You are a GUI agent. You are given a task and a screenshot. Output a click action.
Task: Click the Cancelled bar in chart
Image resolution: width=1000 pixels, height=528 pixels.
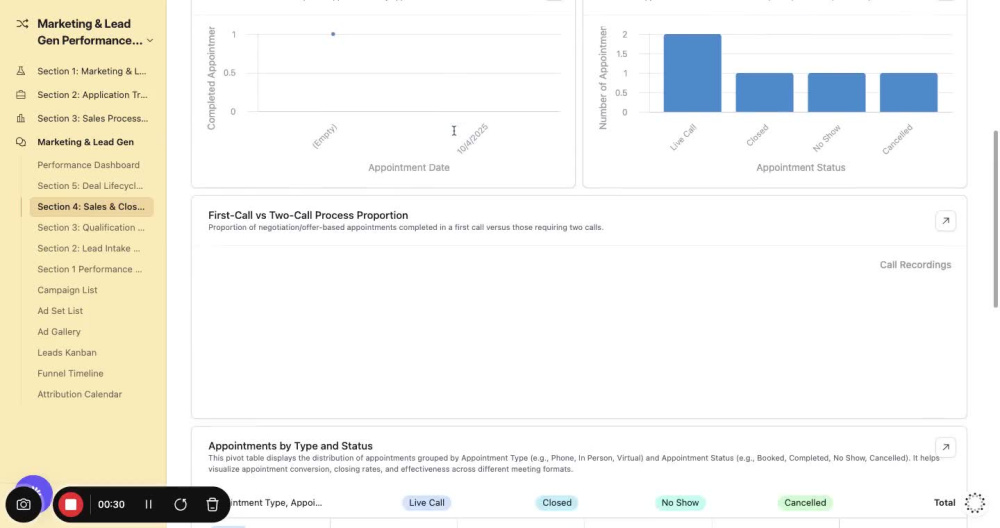tap(909, 92)
